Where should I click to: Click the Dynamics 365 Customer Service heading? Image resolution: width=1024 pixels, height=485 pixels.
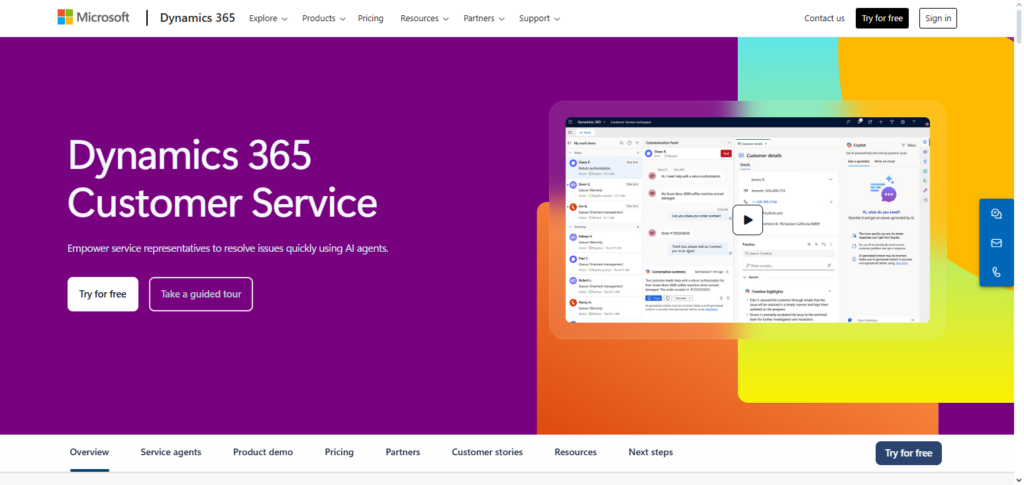223,179
